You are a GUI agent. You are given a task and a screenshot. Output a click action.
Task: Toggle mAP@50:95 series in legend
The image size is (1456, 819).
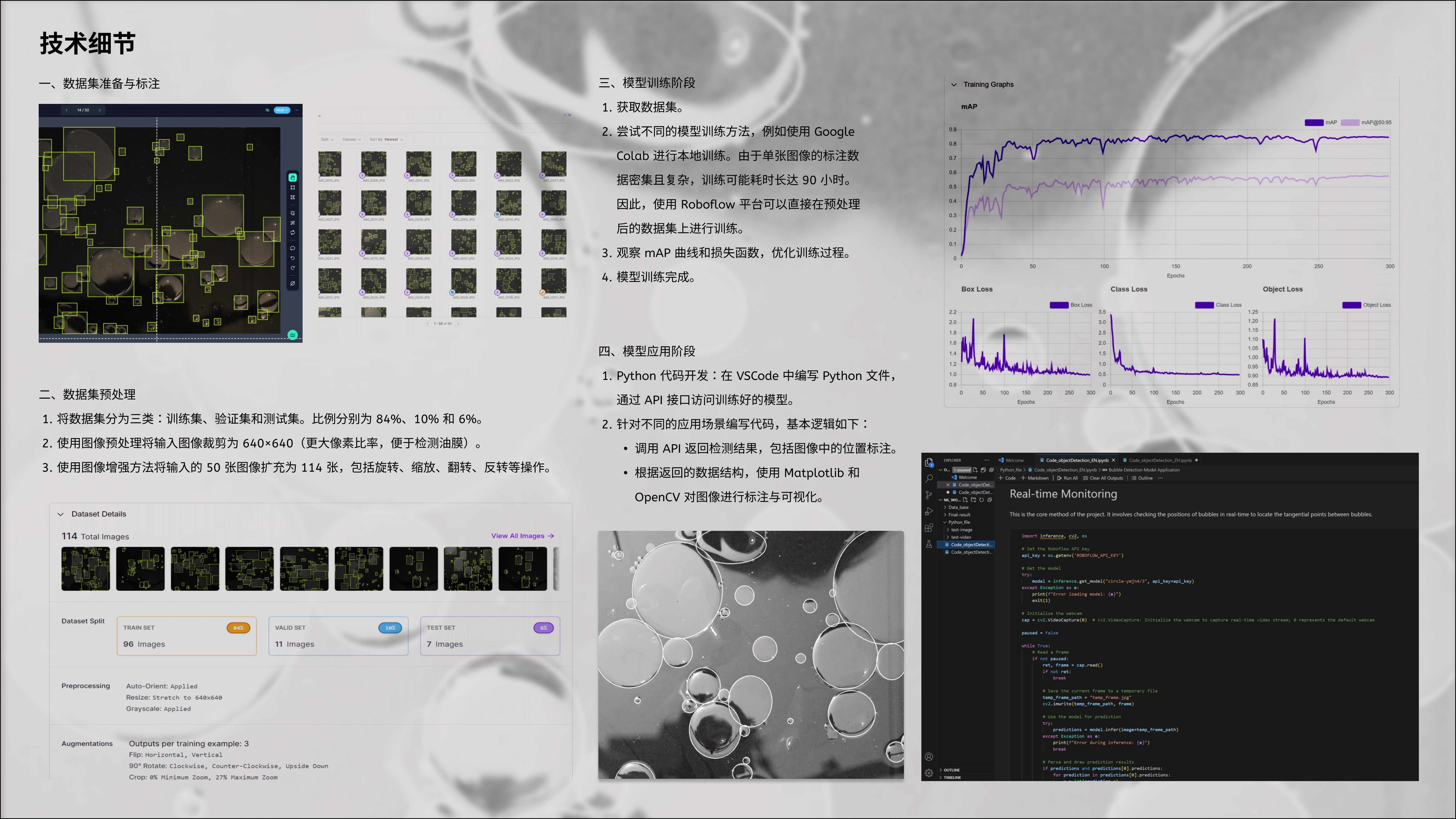coord(1350,123)
